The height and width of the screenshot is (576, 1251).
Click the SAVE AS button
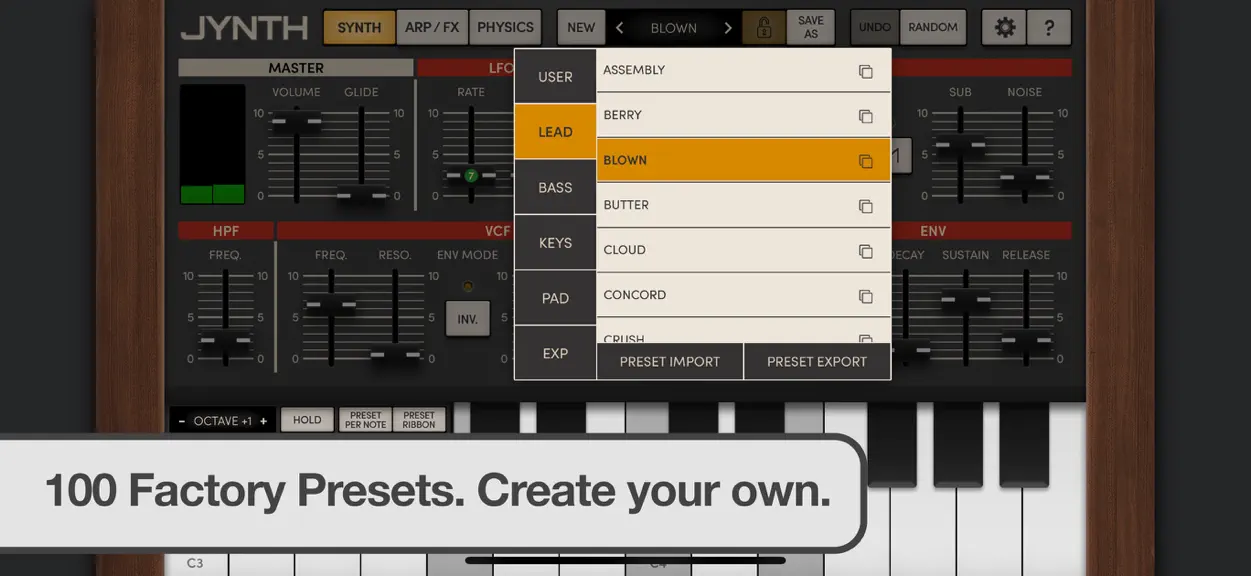(x=811, y=27)
